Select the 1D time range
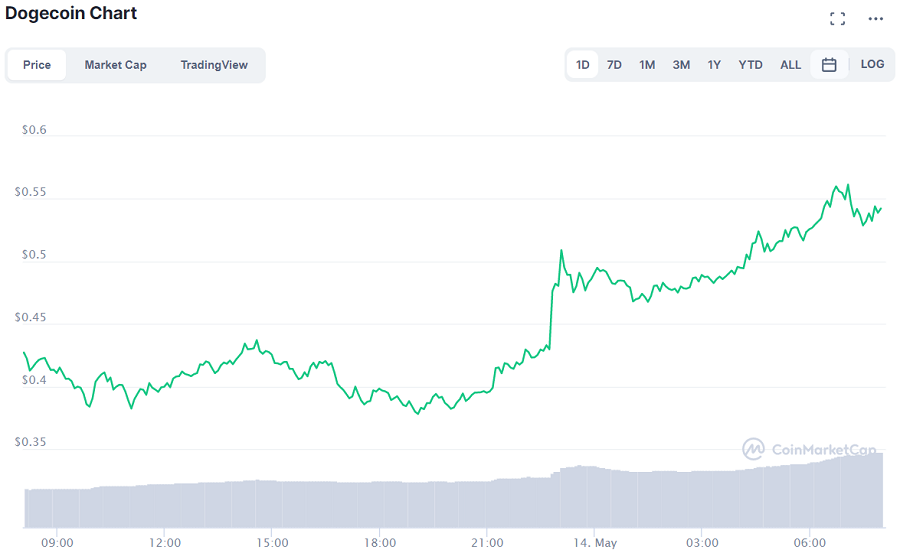 point(583,64)
